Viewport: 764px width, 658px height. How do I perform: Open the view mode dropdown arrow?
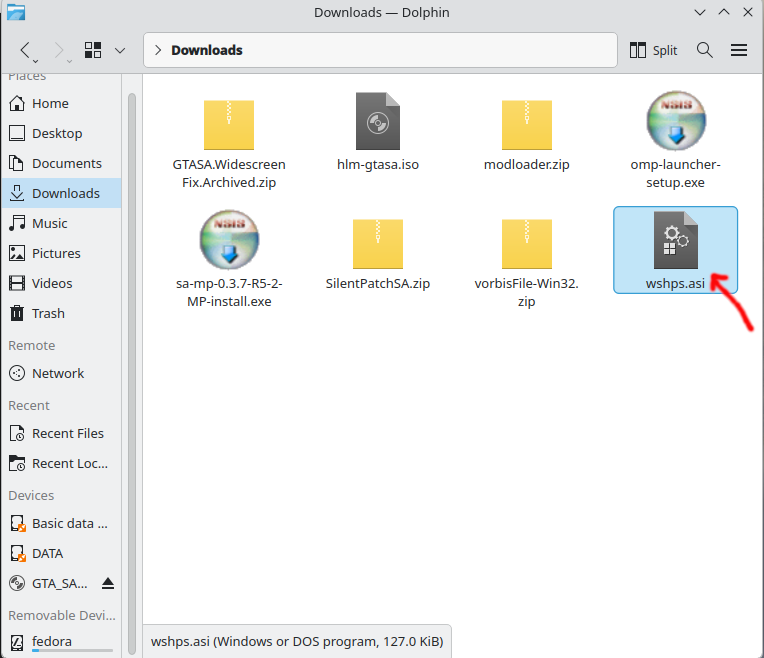pos(120,50)
